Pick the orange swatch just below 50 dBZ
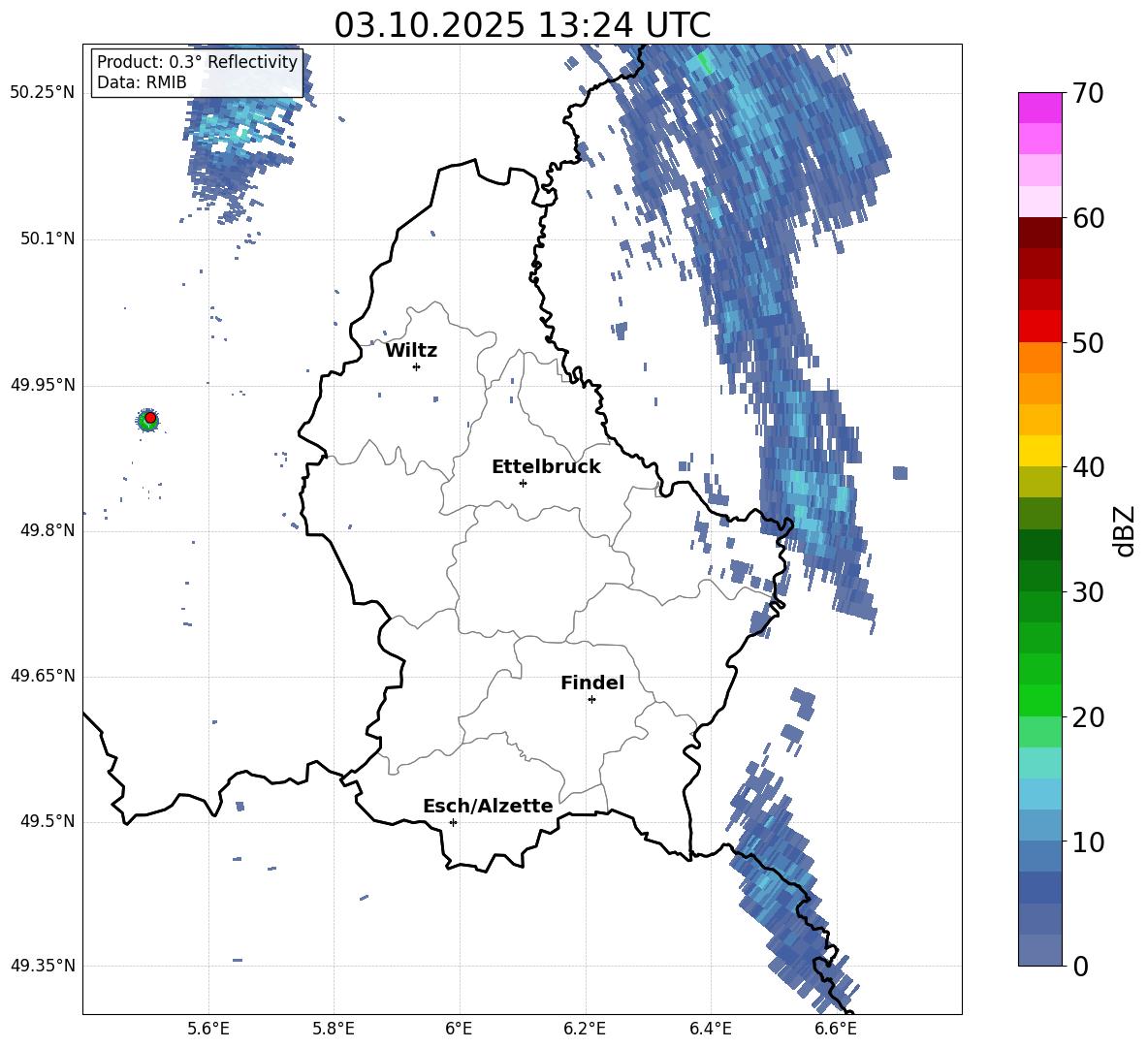1148x1048 pixels. point(1039,357)
